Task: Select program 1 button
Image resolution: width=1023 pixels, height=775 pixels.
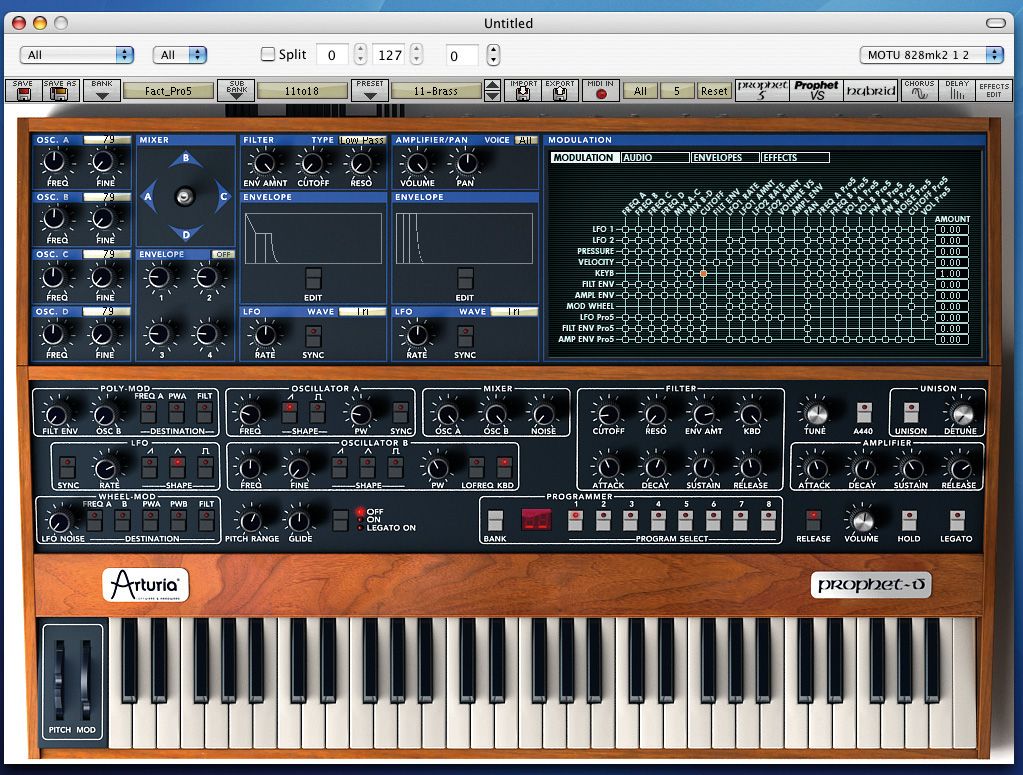Action: pyautogui.click(x=575, y=520)
